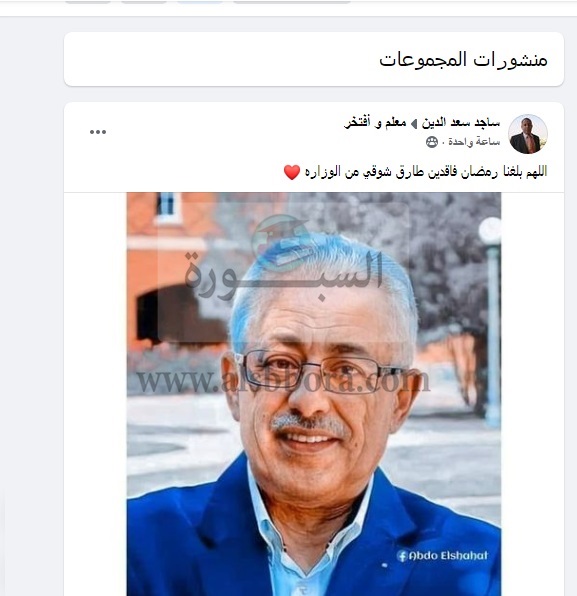Click the street lamp globe in photo

click(490, 230)
